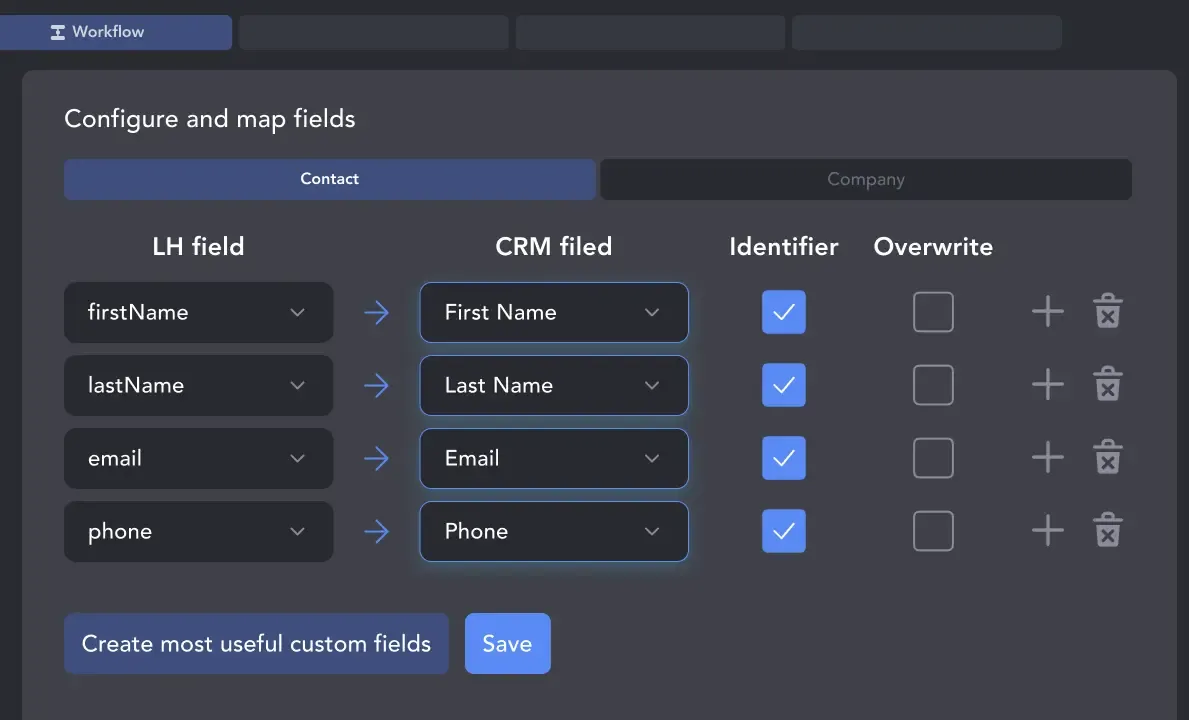The height and width of the screenshot is (720, 1189).
Task: Add a row after lastName mapping
Action: 1047,384
